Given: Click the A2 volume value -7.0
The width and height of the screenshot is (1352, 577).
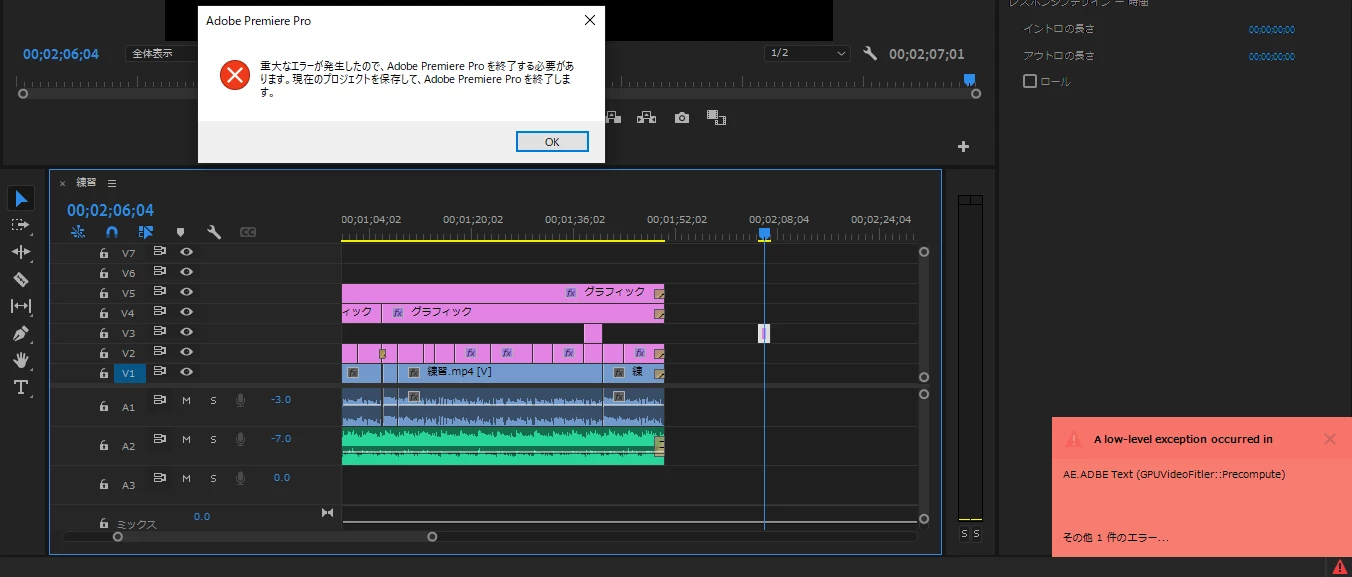Looking at the screenshot, I should pyautogui.click(x=281, y=439).
